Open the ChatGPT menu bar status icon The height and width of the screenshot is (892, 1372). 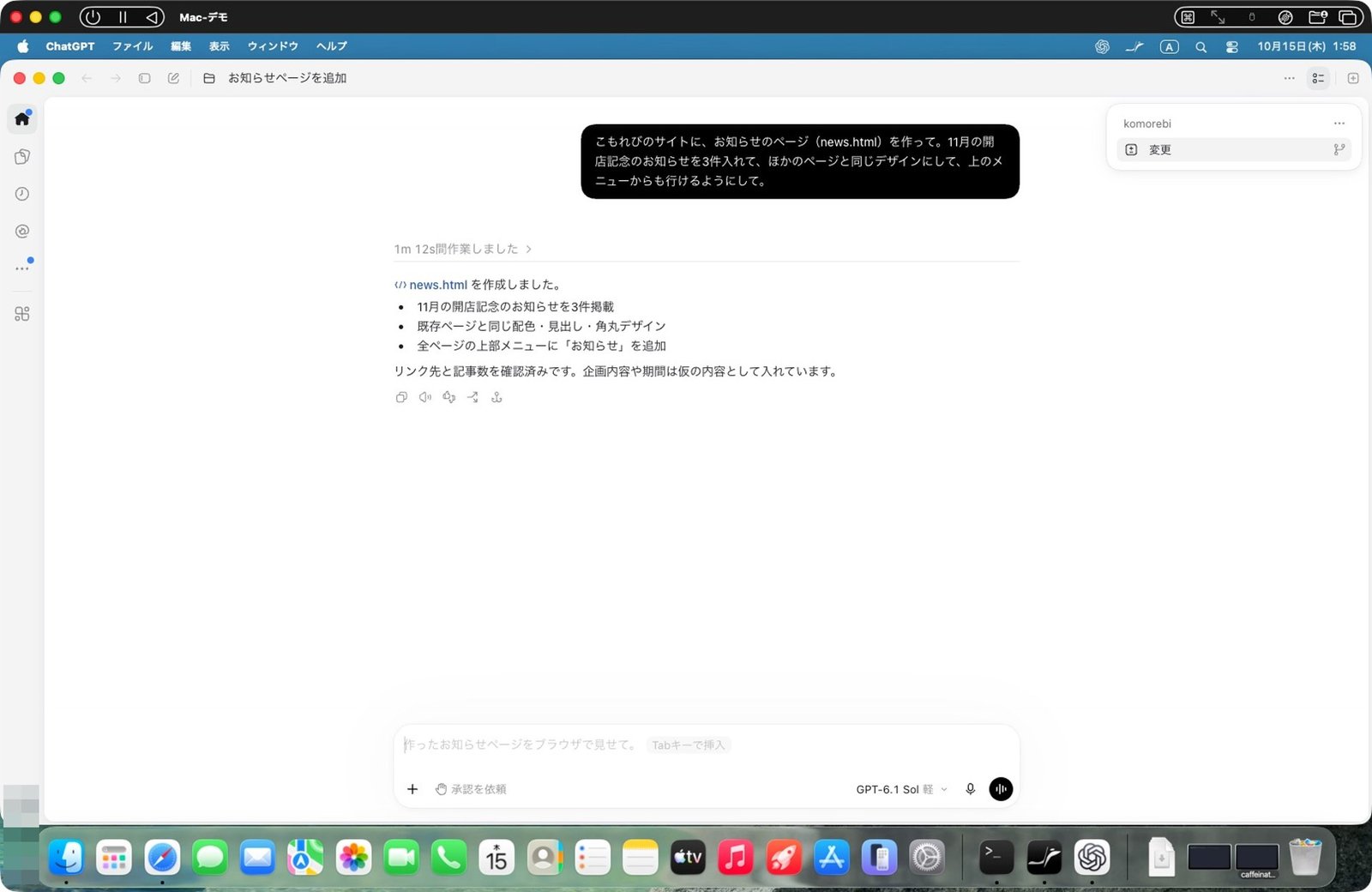pos(1102,46)
